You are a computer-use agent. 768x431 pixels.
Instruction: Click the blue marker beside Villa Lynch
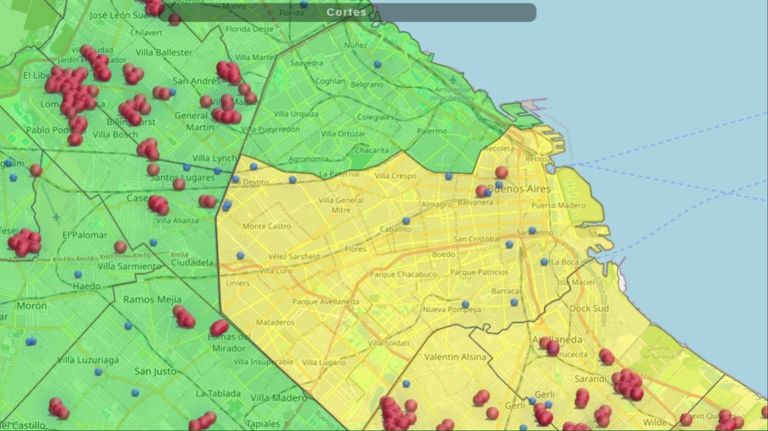[218, 171]
